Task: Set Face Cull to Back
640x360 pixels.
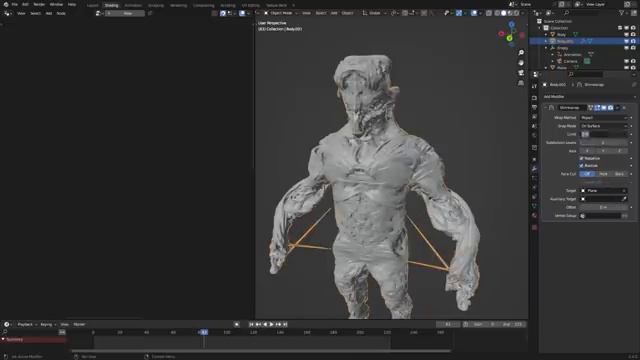Action: (x=619, y=174)
